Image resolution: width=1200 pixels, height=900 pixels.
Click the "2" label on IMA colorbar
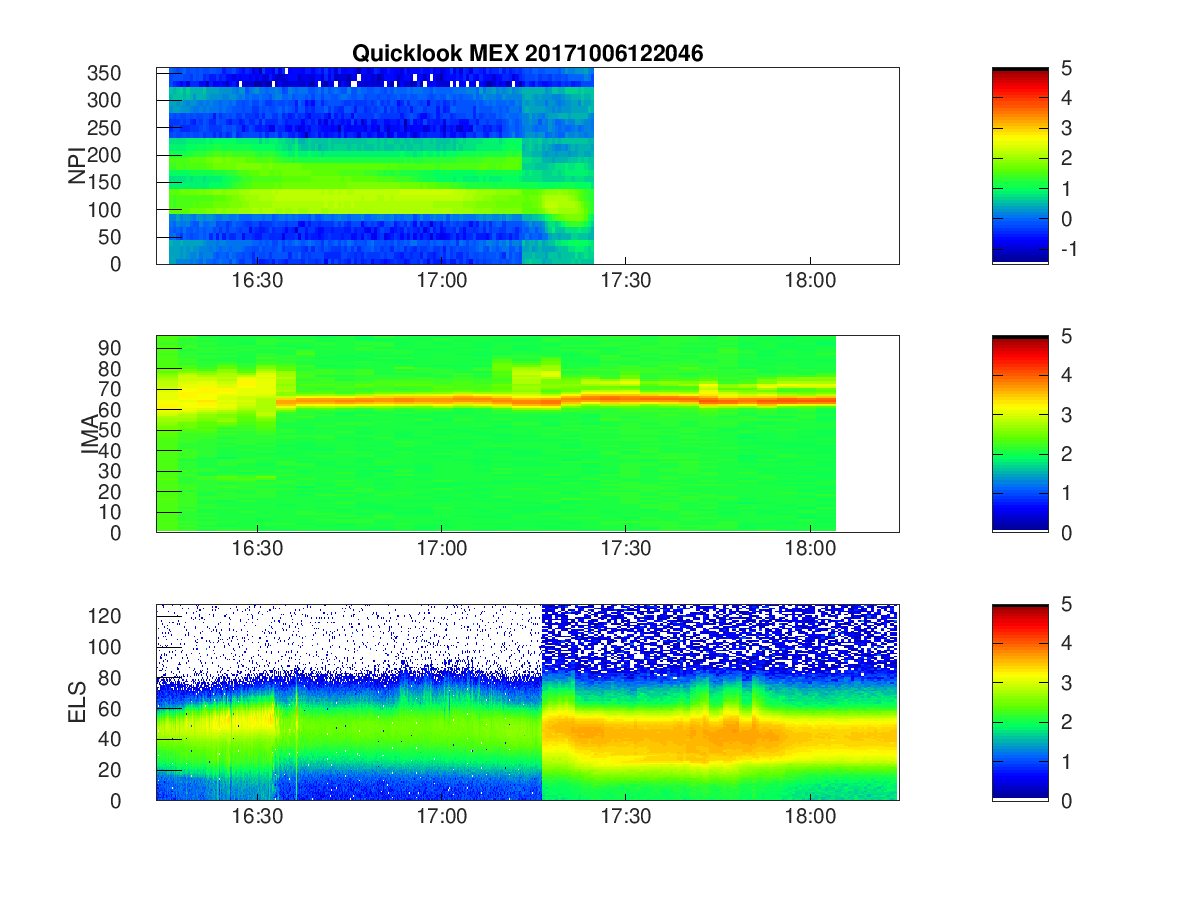tap(1066, 454)
